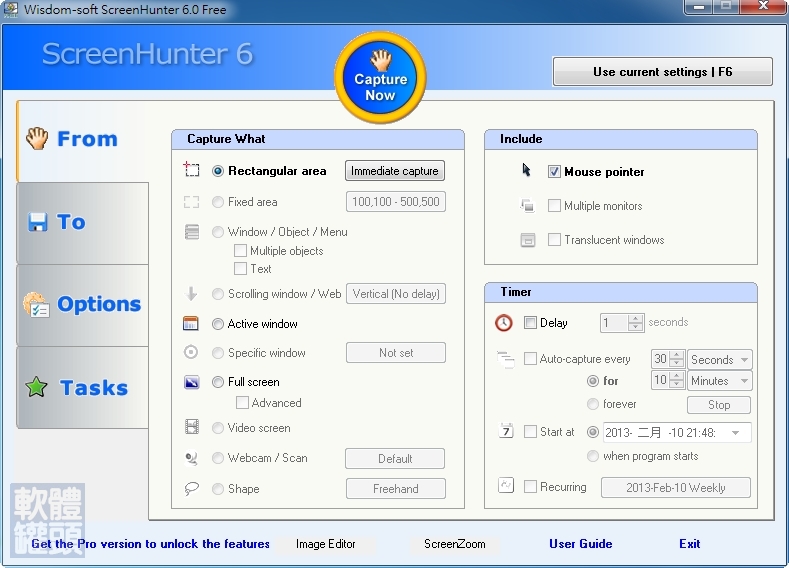Click the for 10 duration spinner
This screenshot has height=568, width=789.
(x=677, y=380)
